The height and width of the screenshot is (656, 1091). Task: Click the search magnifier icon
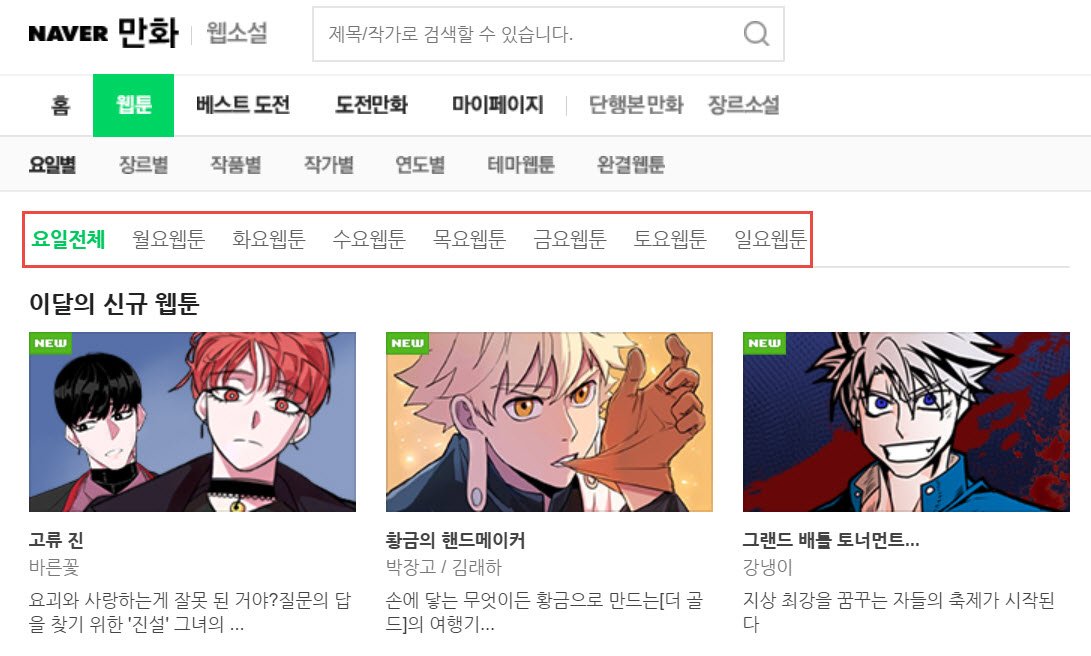756,33
